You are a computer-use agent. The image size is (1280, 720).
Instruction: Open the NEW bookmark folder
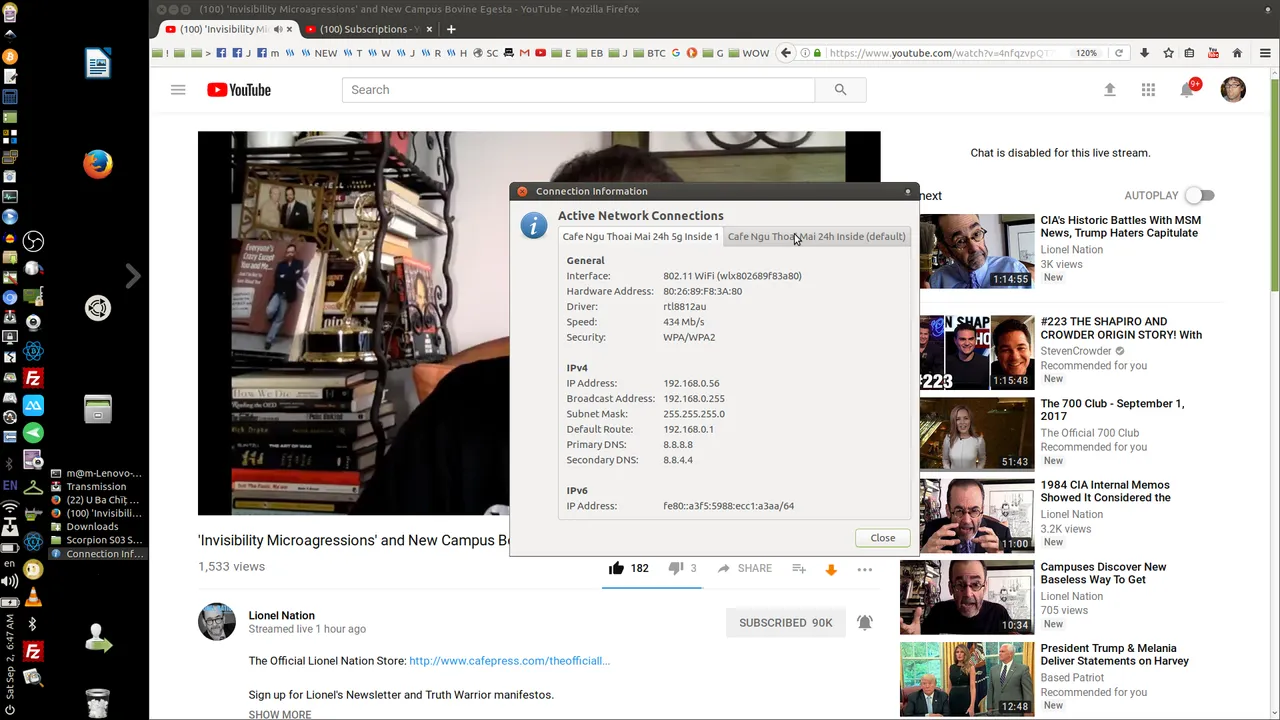coord(319,53)
